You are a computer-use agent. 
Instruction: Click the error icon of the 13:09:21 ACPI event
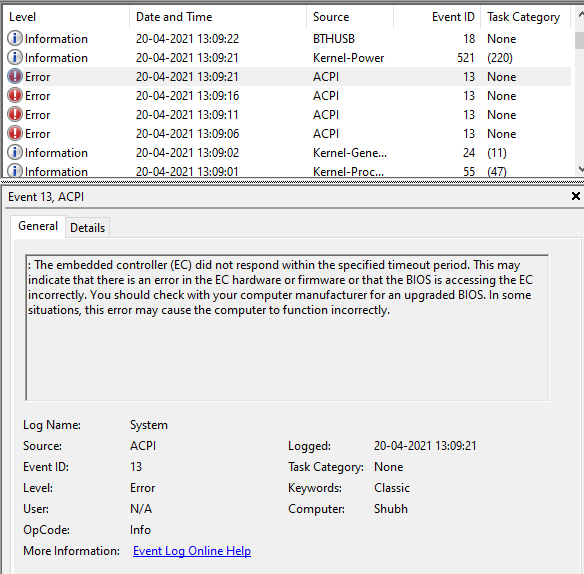click(x=15, y=76)
